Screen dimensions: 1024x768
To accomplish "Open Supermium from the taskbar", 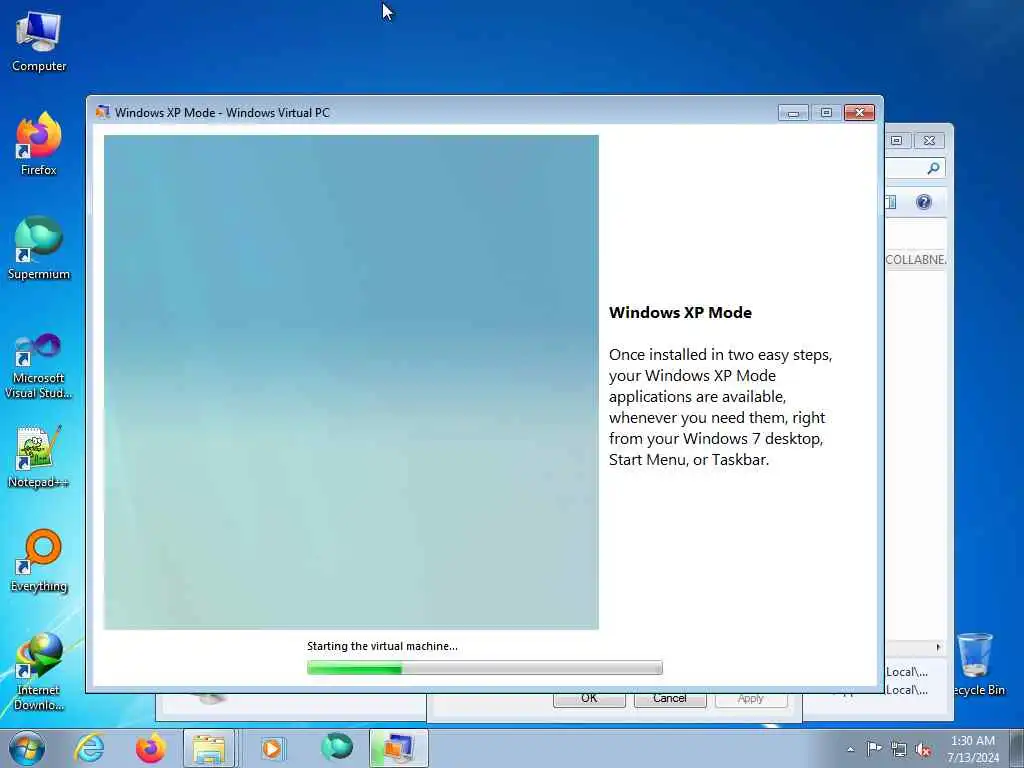I will [337, 747].
